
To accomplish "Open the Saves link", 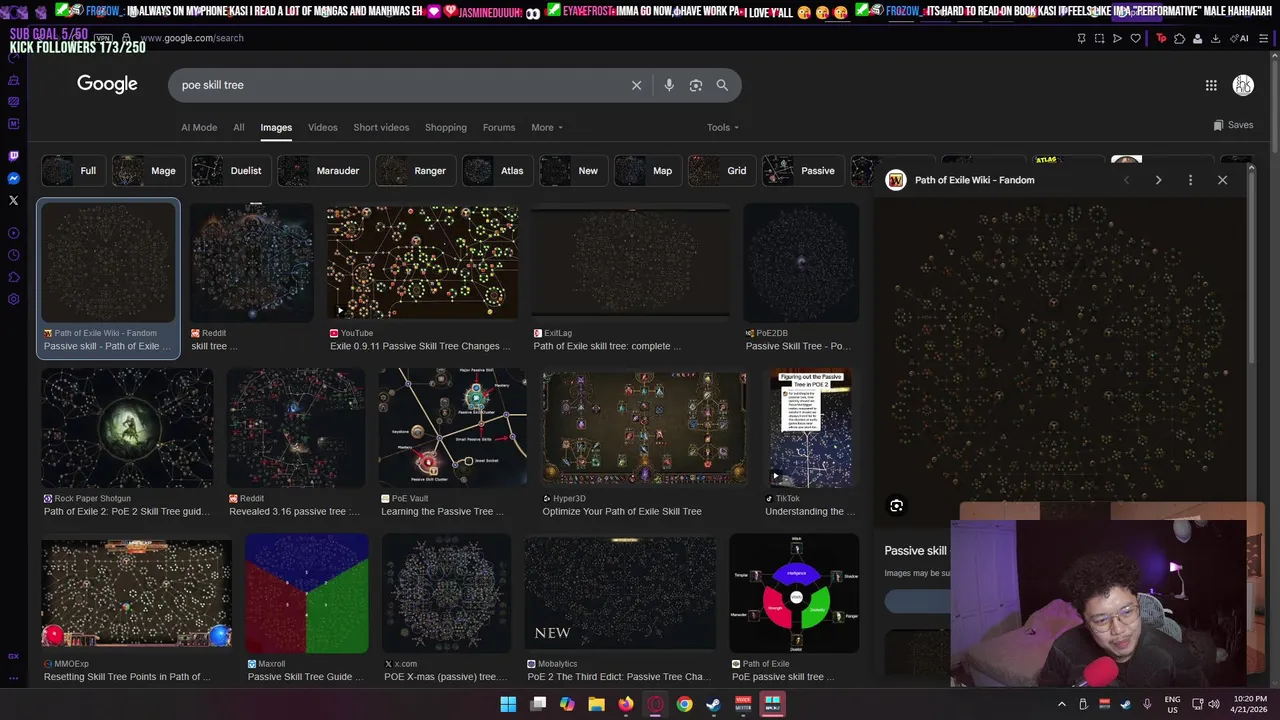I will pyautogui.click(x=1233, y=125).
